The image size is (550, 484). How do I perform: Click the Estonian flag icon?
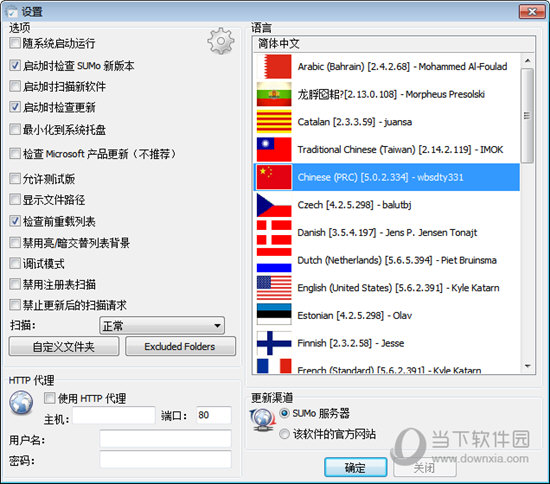click(x=274, y=315)
